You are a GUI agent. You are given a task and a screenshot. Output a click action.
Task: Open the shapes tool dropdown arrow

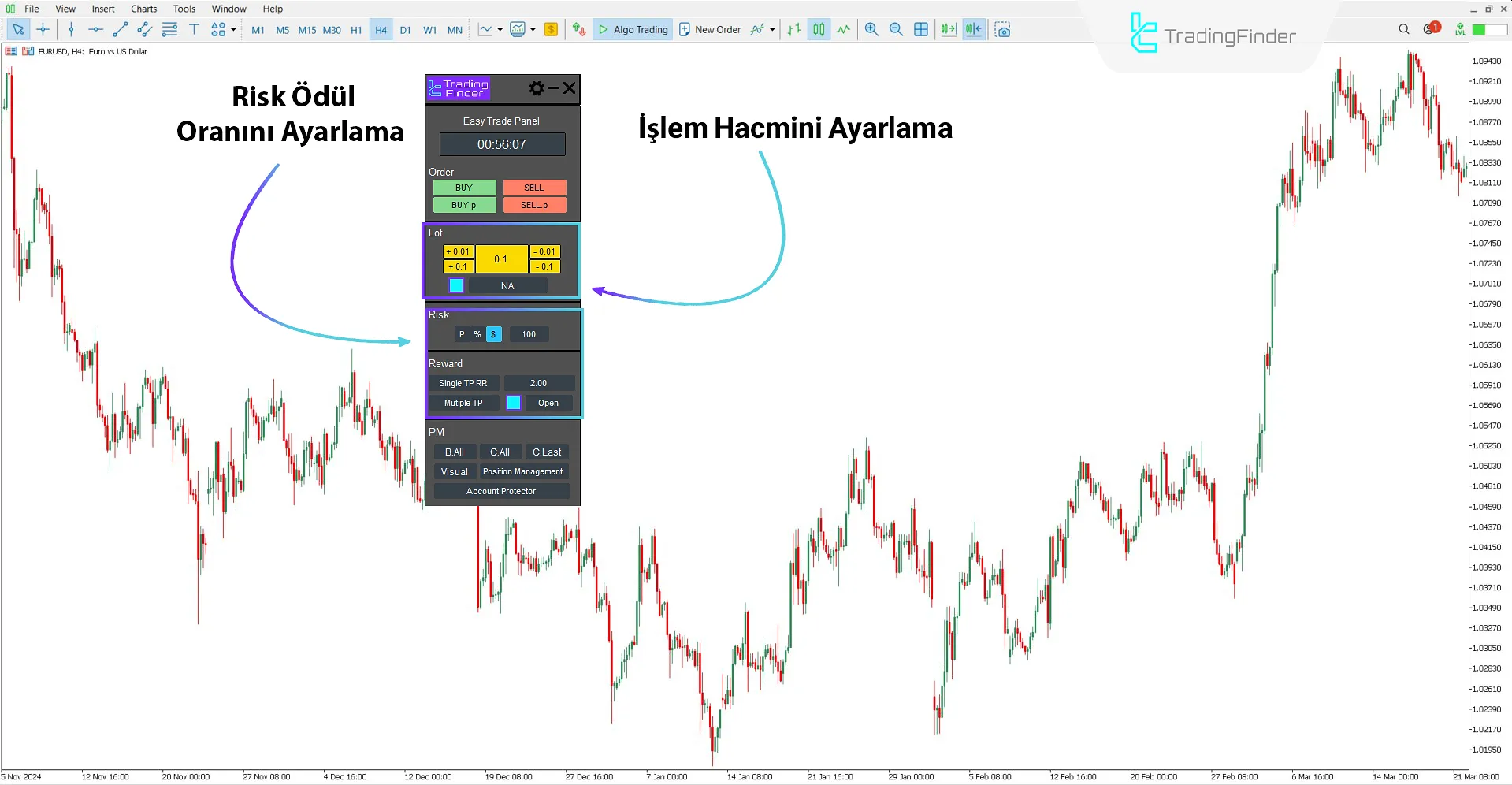[232, 29]
